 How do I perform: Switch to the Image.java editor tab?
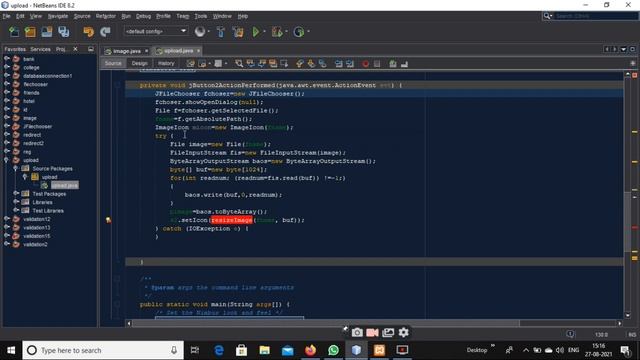tap(126, 51)
